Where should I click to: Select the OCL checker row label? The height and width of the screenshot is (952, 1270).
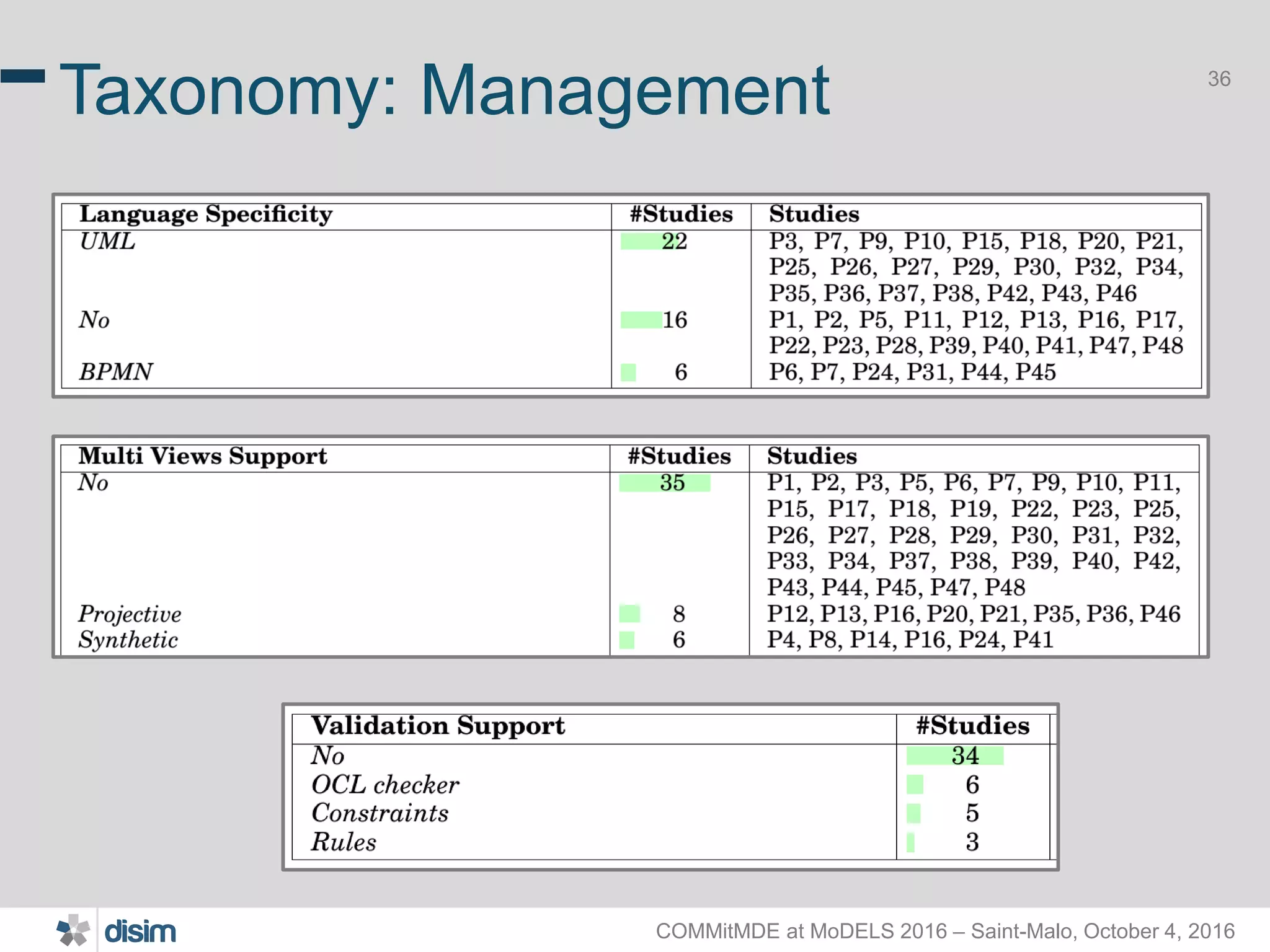pyautogui.click(x=384, y=785)
